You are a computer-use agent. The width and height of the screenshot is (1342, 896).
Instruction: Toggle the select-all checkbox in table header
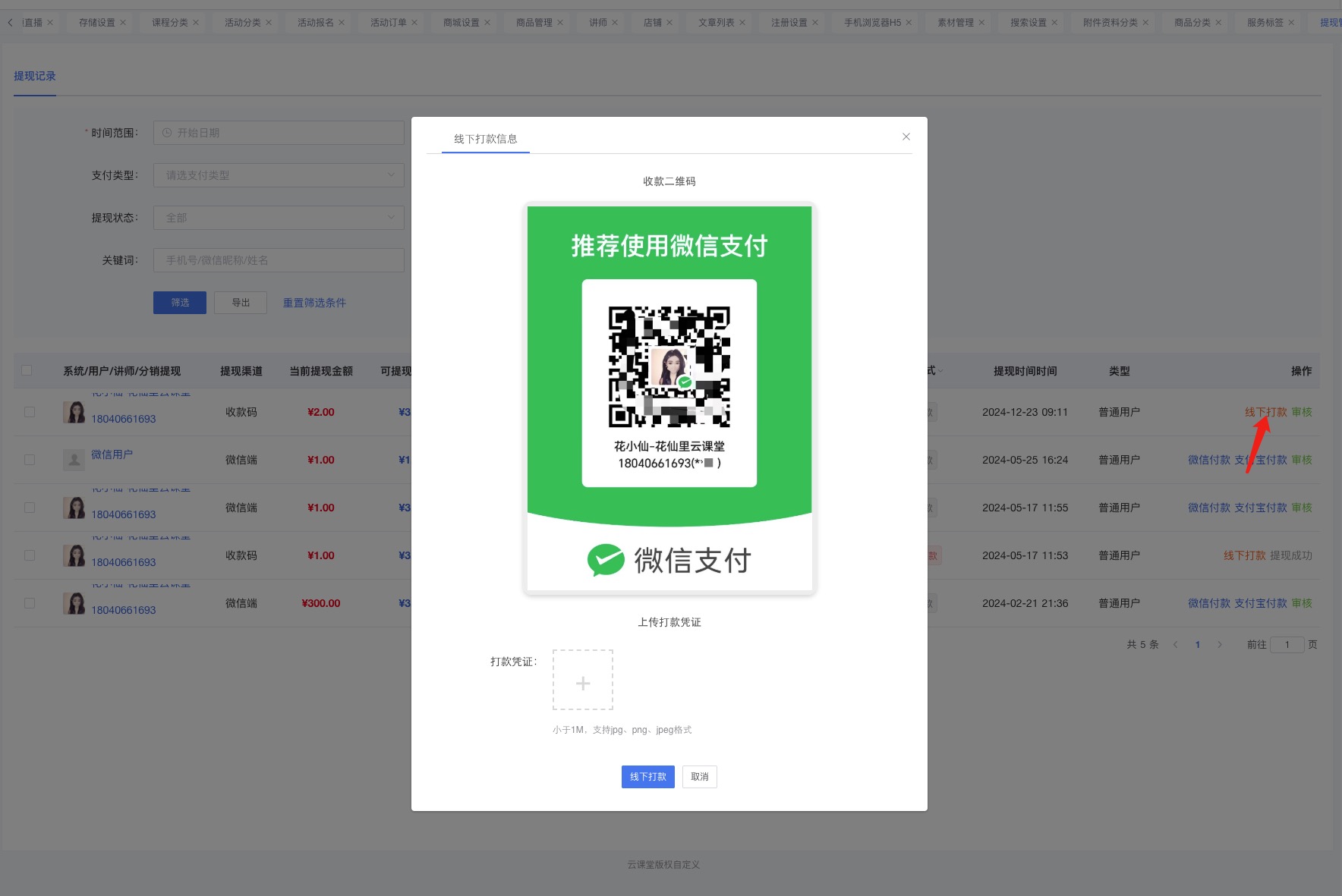point(27,370)
